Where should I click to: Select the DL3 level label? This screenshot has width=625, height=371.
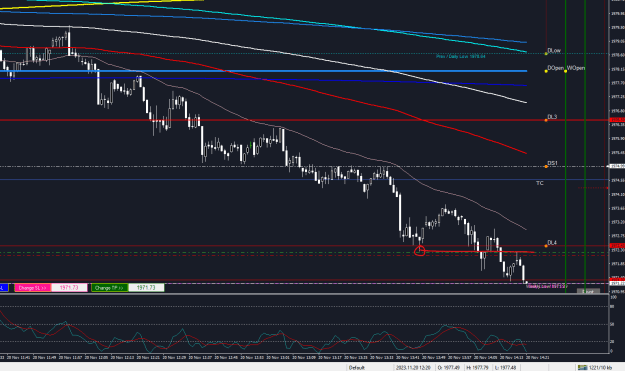pyautogui.click(x=552, y=117)
